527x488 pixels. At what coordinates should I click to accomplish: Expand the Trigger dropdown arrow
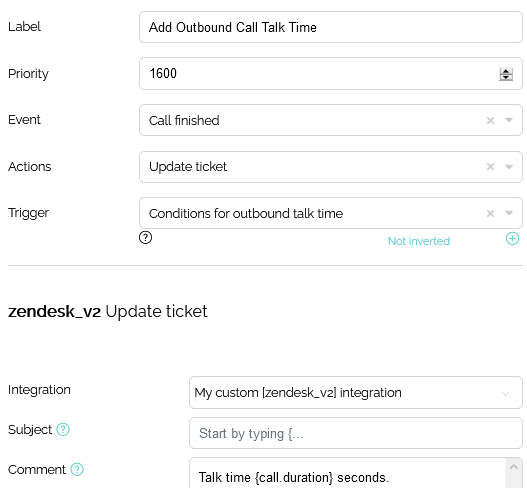[509, 213]
